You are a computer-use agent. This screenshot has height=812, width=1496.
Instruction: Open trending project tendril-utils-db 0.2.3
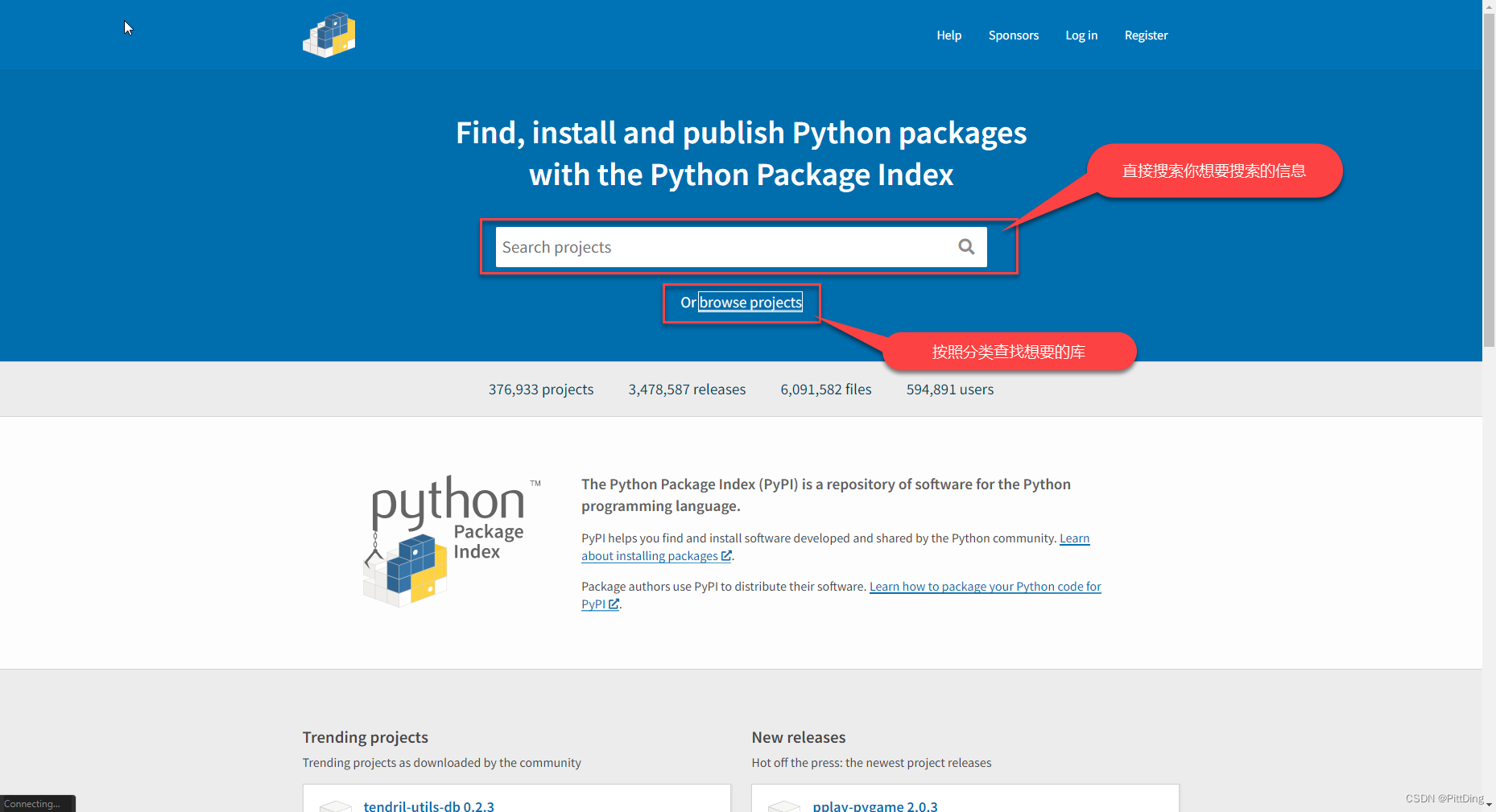428,806
